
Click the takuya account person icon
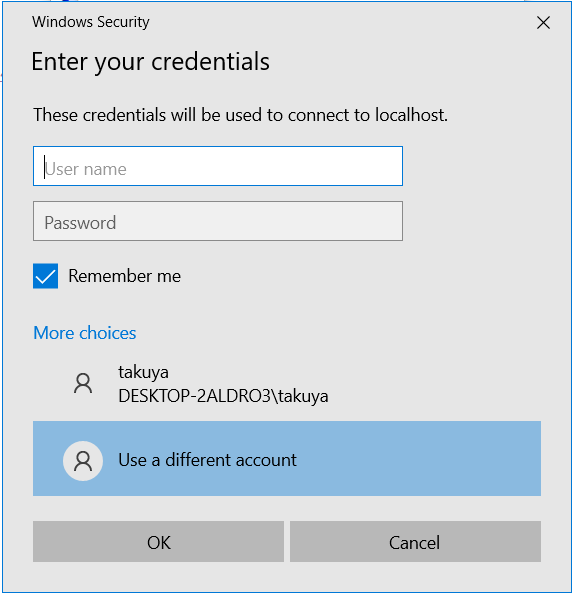coord(83,383)
